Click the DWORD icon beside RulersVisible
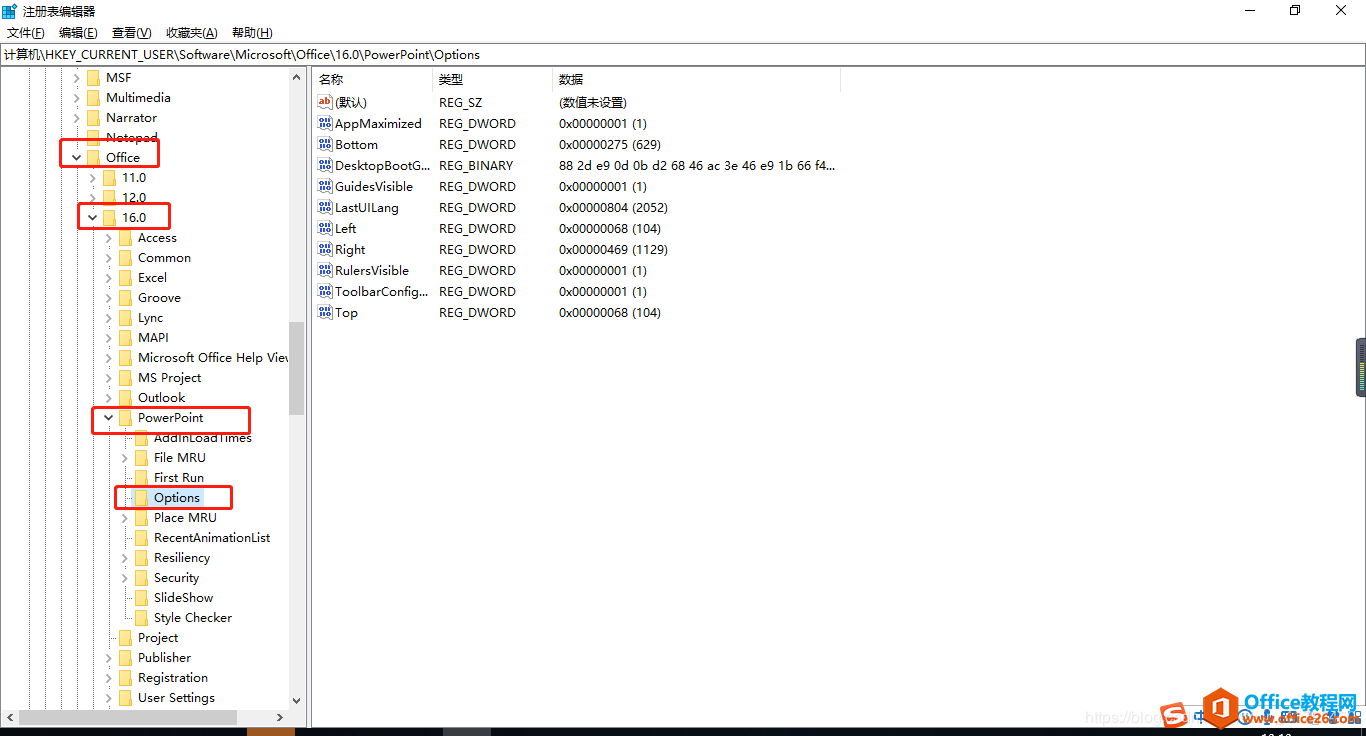The height and width of the screenshot is (736, 1366). point(324,270)
